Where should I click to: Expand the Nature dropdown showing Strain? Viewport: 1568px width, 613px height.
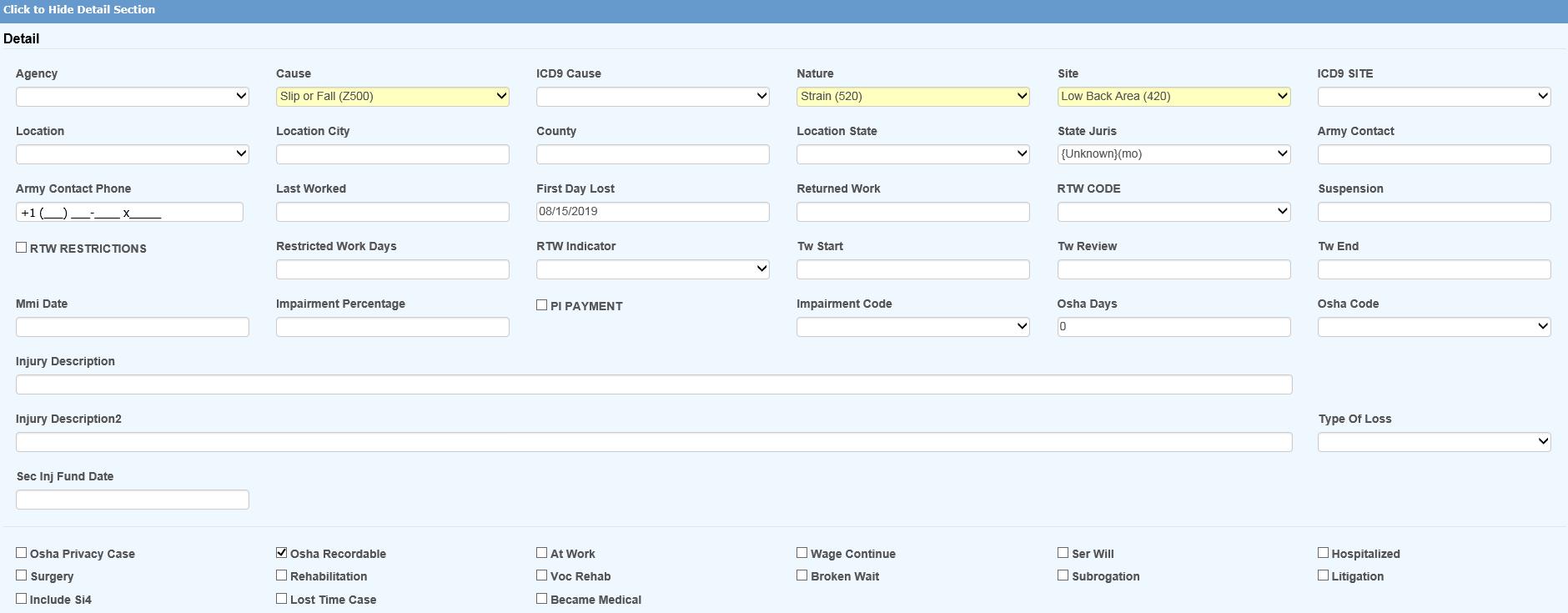pos(912,97)
